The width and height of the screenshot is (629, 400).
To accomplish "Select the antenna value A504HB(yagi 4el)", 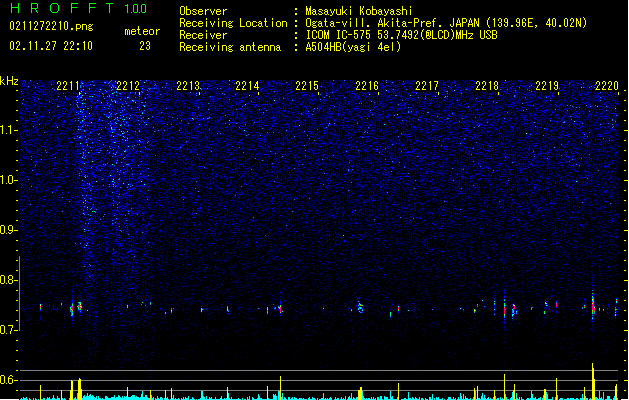I will pyautogui.click(x=353, y=47).
